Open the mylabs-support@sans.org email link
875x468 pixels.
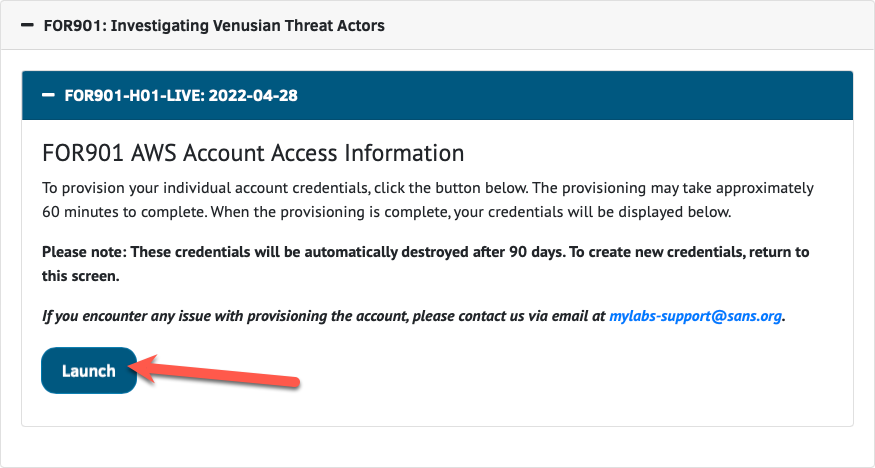696,316
